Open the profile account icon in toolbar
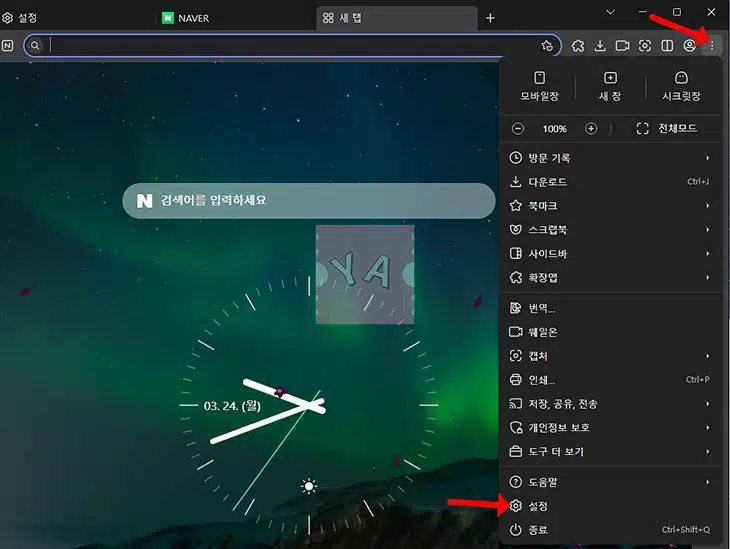 [689, 45]
